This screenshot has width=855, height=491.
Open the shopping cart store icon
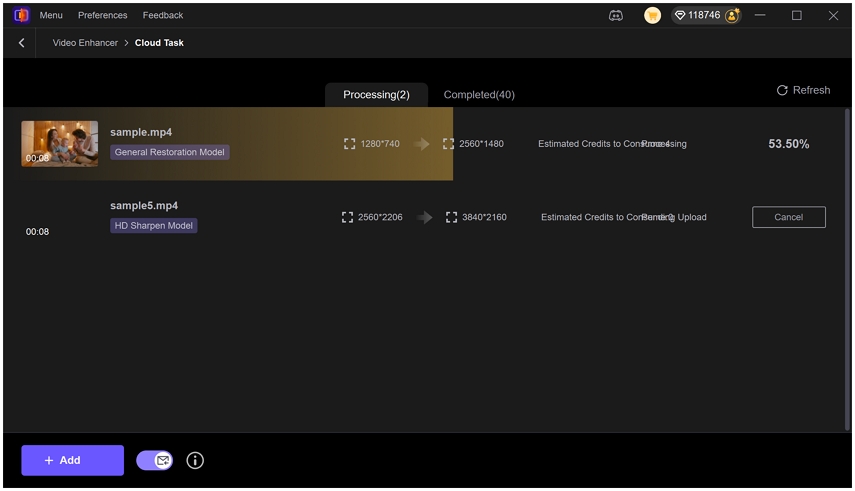652,15
